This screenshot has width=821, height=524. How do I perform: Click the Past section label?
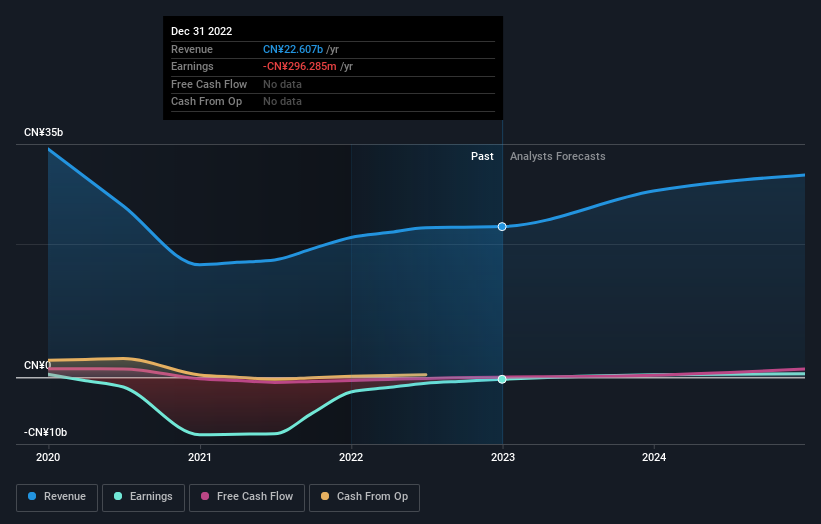(482, 157)
